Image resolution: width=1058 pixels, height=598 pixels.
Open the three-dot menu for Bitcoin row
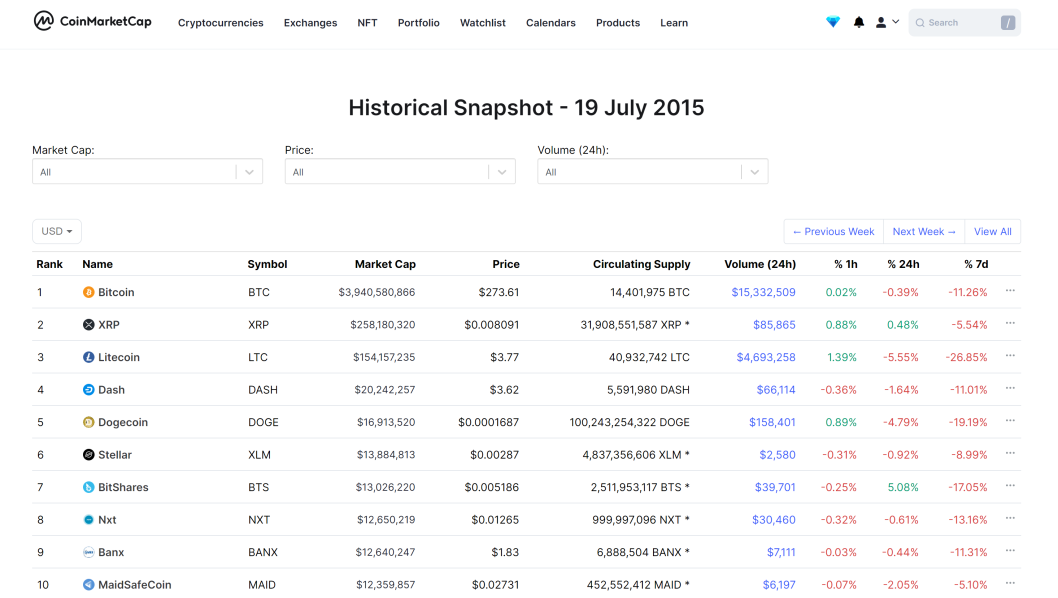(1010, 291)
